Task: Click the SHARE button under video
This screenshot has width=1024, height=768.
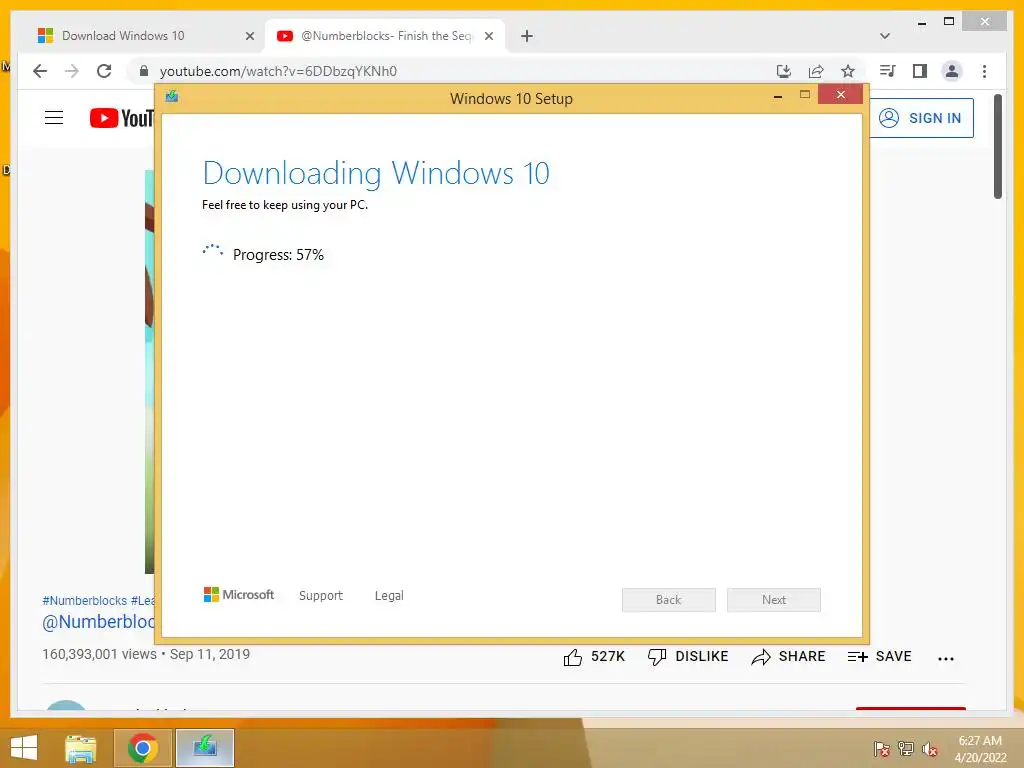Action: tap(788, 657)
